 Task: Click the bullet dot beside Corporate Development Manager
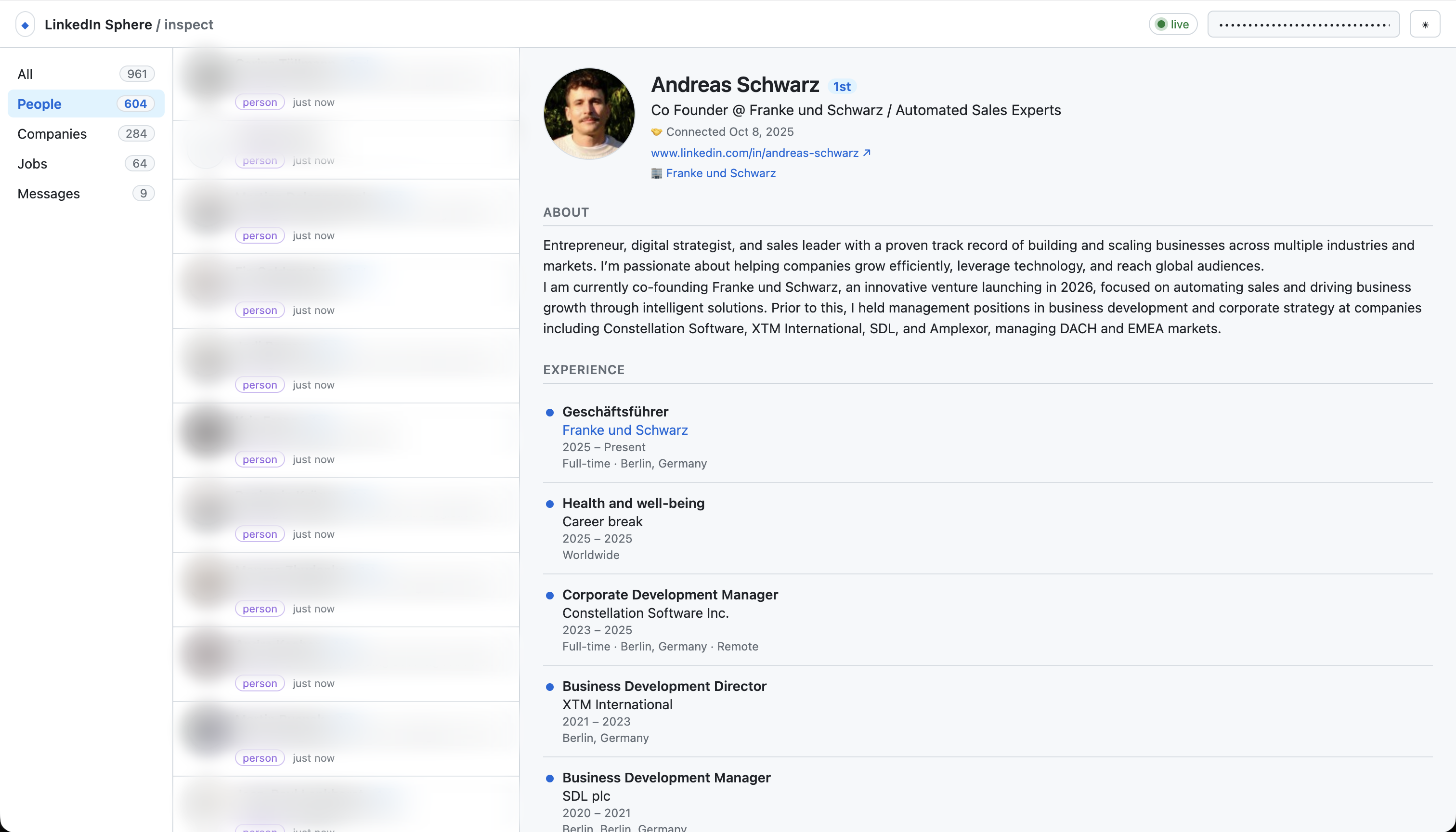[549, 596]
